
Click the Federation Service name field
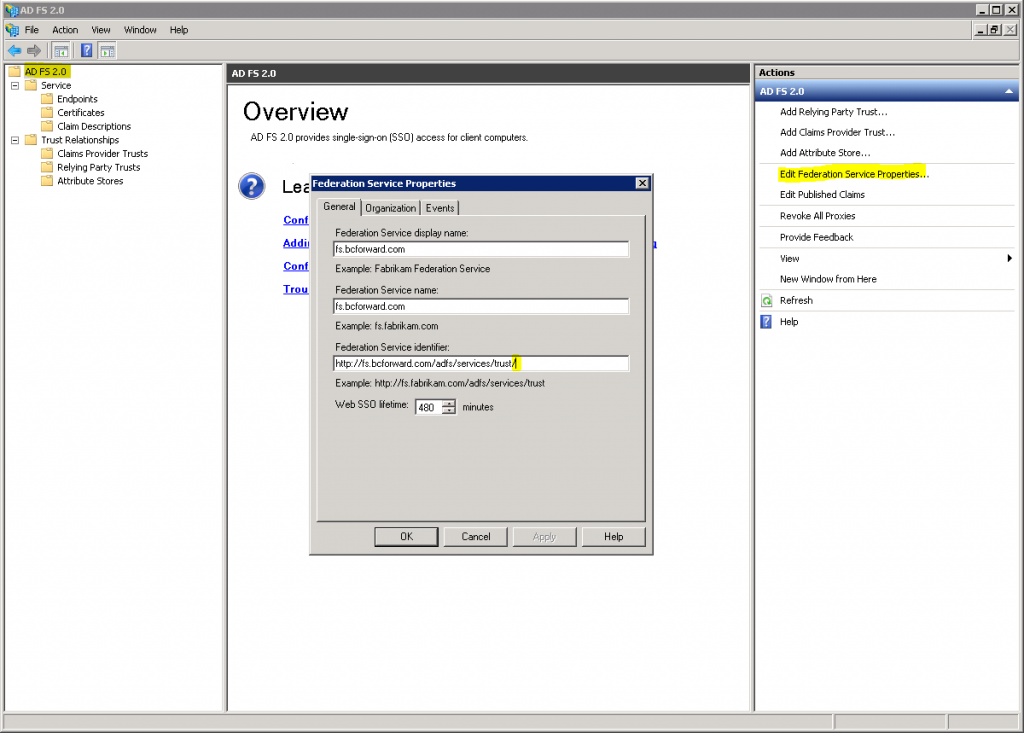(x=481, y=306)
